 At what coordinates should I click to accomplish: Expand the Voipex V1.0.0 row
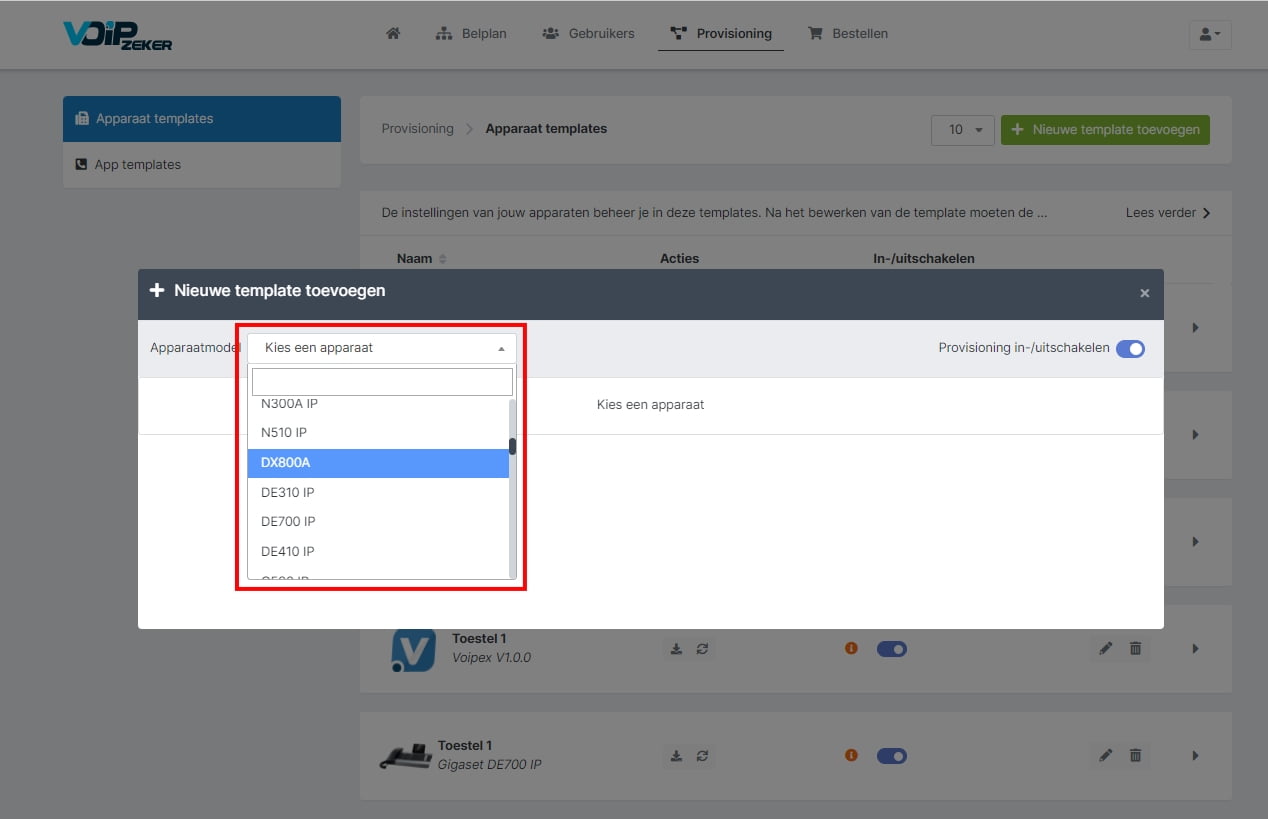click(x=1195, y=649)
